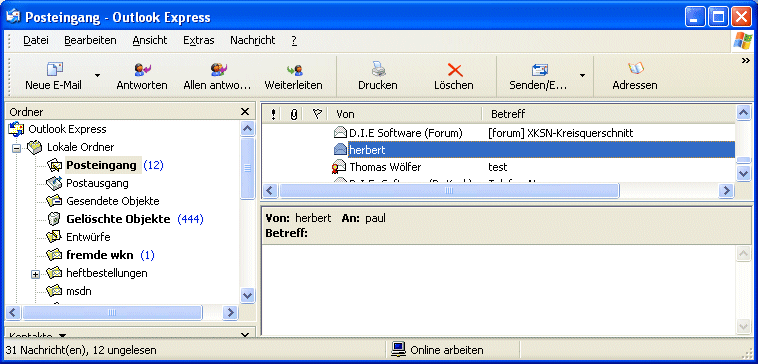This screenshot has height=364, width=758.
Task: Folder tree horizontal scrollbar thumb
Action: [x=112, y=312]
